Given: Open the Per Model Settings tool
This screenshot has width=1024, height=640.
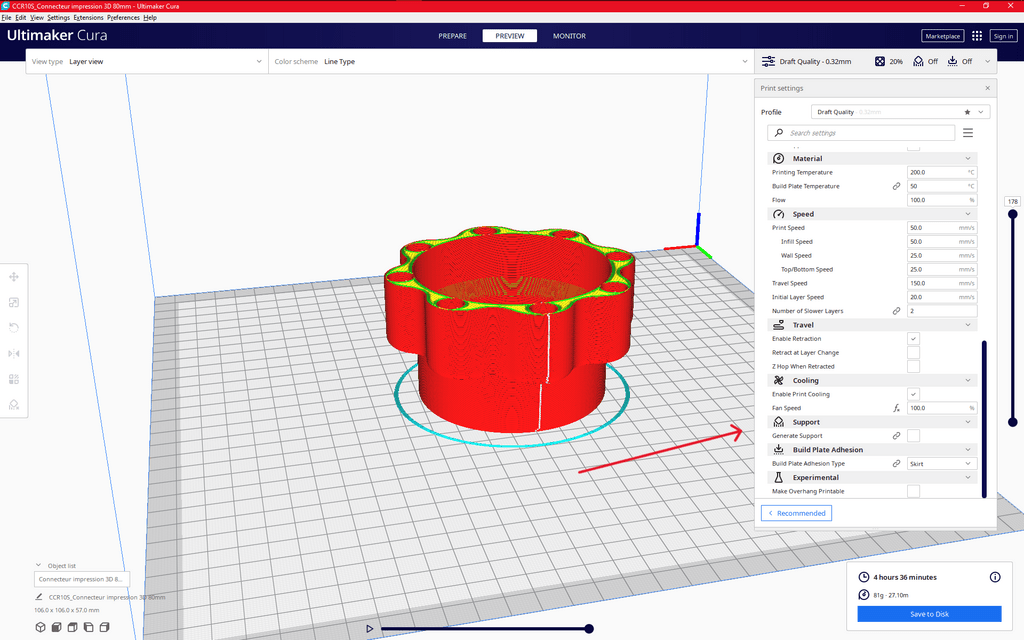Looking at the screenshot, I should [14, 379].
